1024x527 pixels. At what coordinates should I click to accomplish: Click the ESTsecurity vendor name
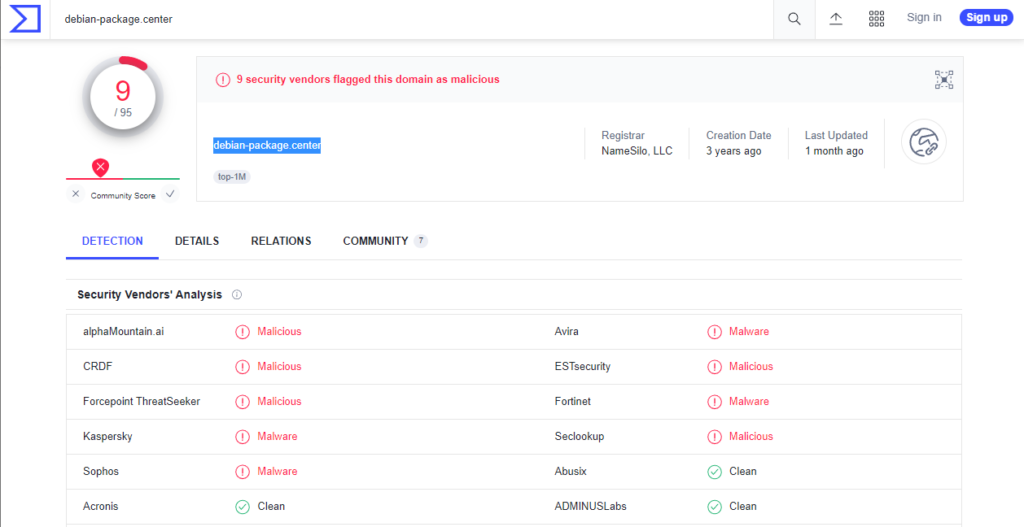583,367
